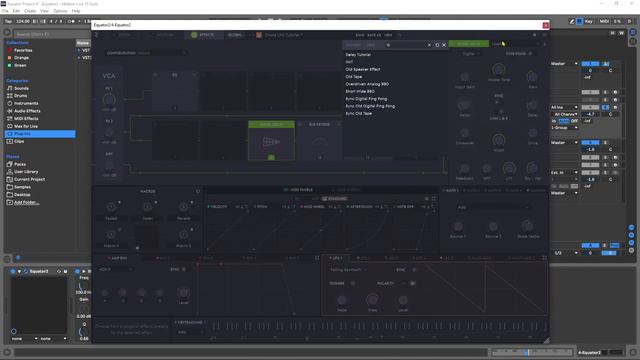
Task: Click the Key map mode button
Action: pos(588,21)
